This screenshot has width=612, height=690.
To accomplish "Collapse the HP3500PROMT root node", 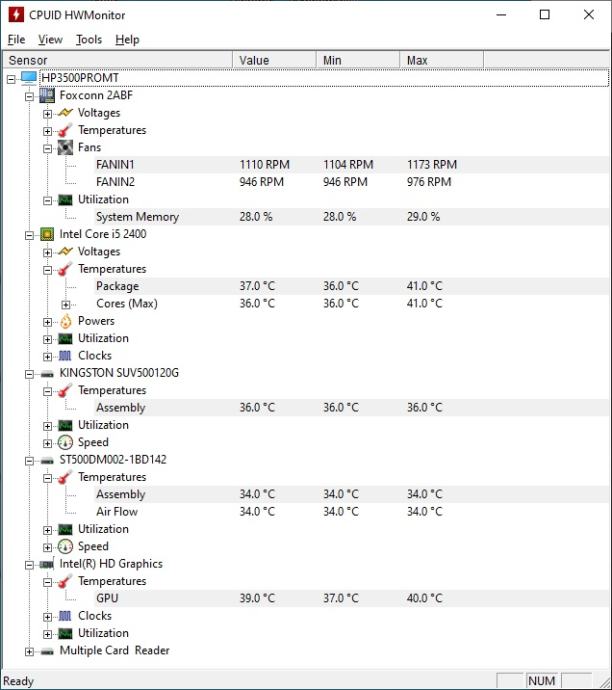I will click(11, 79).
